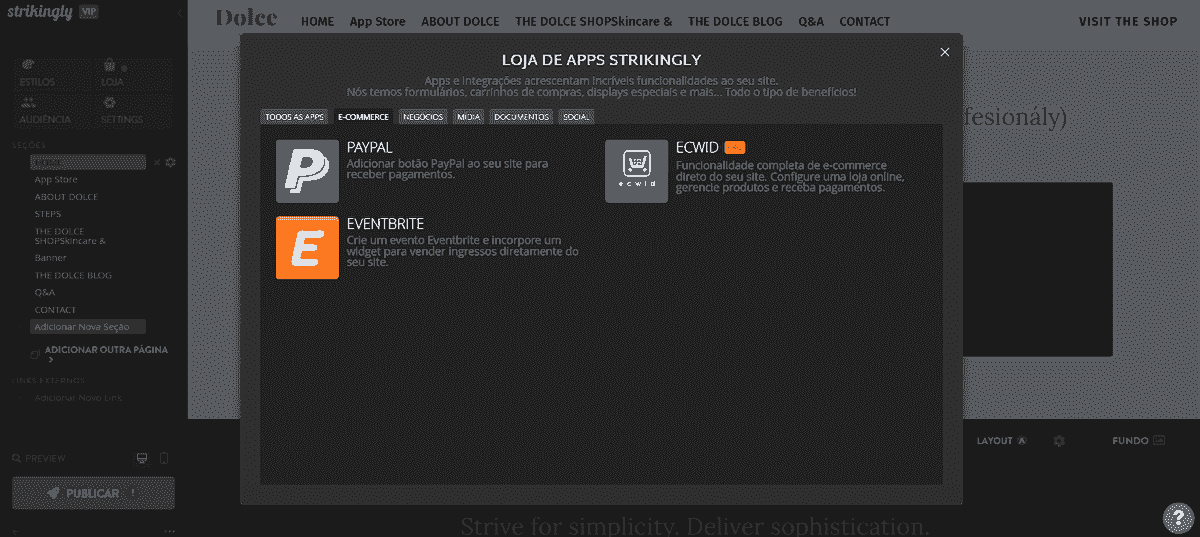Open the Fundo background option
Screen dimensions: 1200x537
click(1139, 441)
